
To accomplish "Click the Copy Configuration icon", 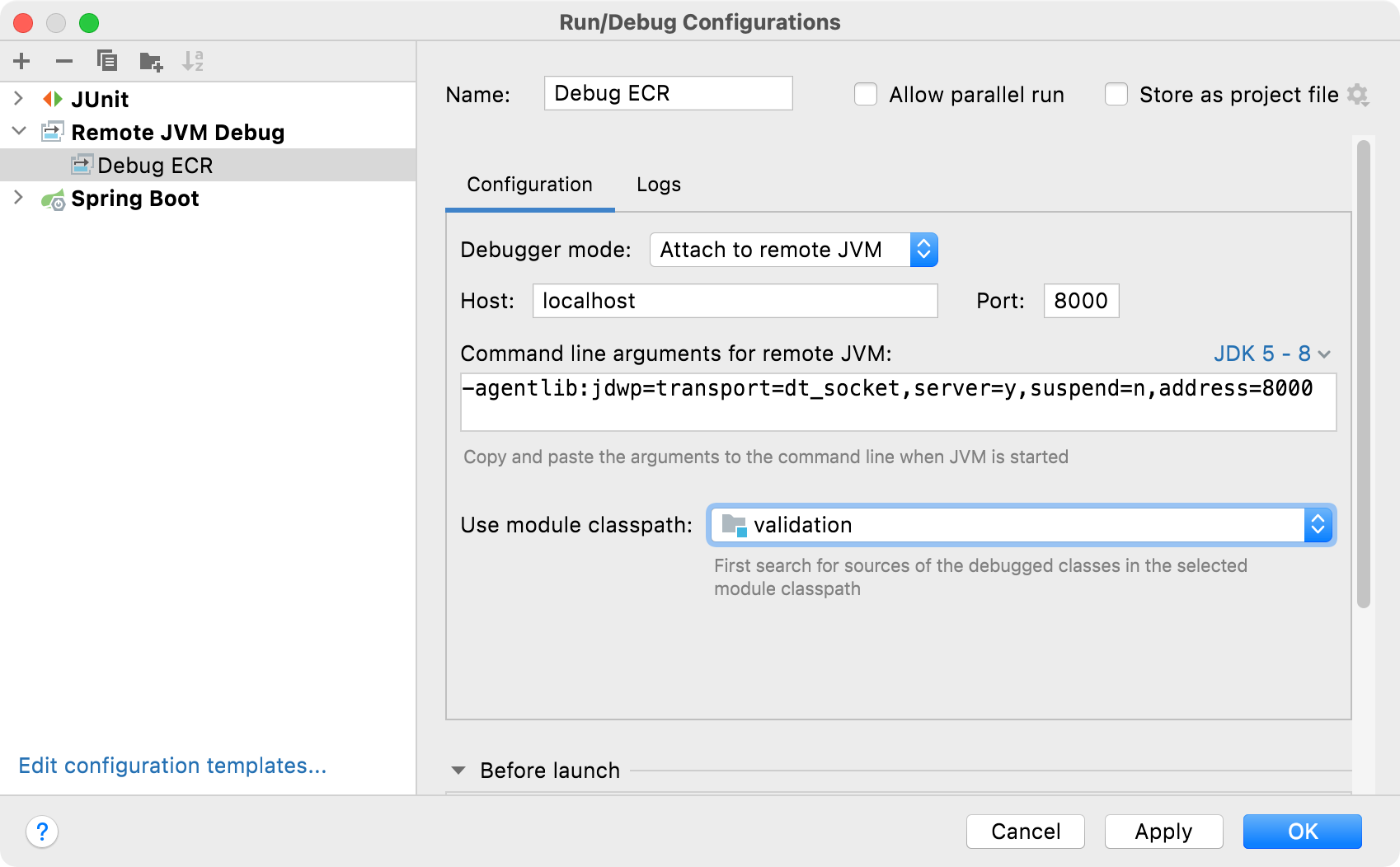I will click(x=107, y=61).
